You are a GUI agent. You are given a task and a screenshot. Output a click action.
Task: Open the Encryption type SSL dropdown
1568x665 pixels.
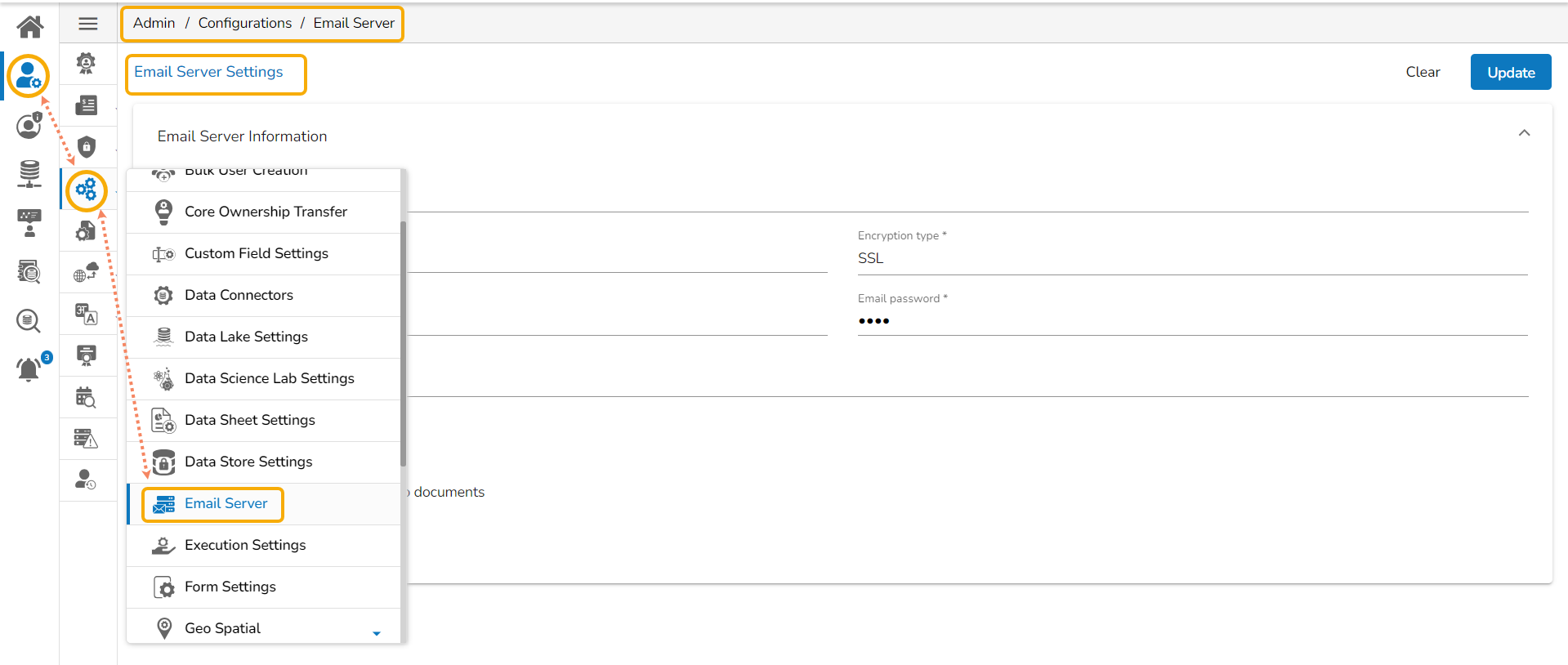(1191, 258)
